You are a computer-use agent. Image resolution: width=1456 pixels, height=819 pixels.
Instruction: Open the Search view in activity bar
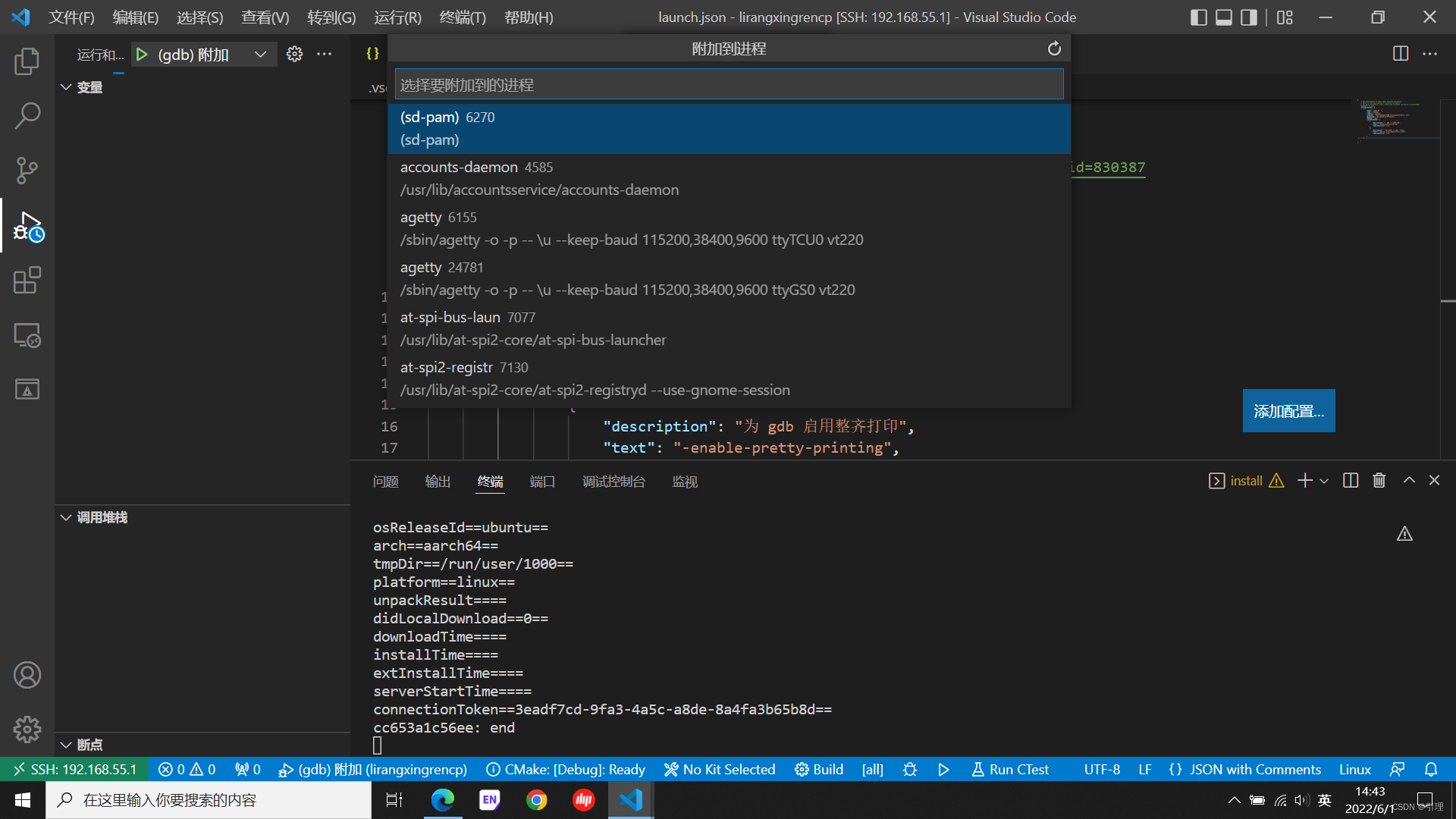point(27,116)
